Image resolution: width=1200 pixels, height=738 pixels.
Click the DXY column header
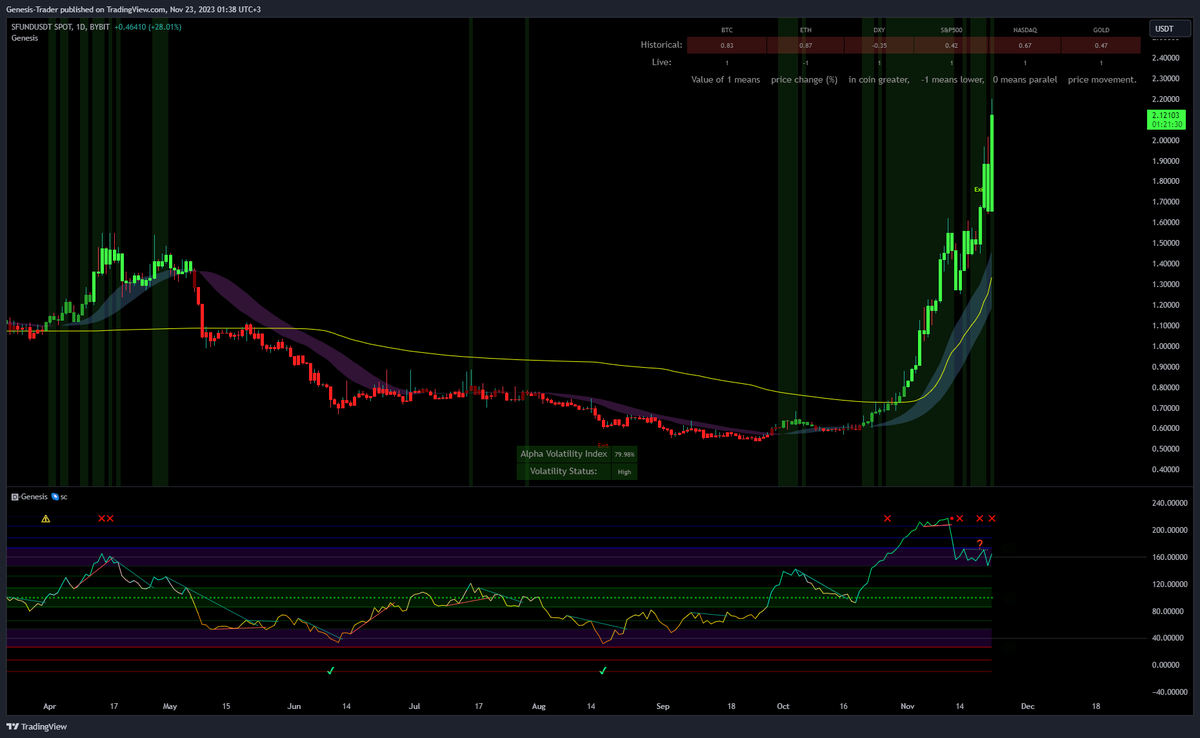tap(879, 31)
